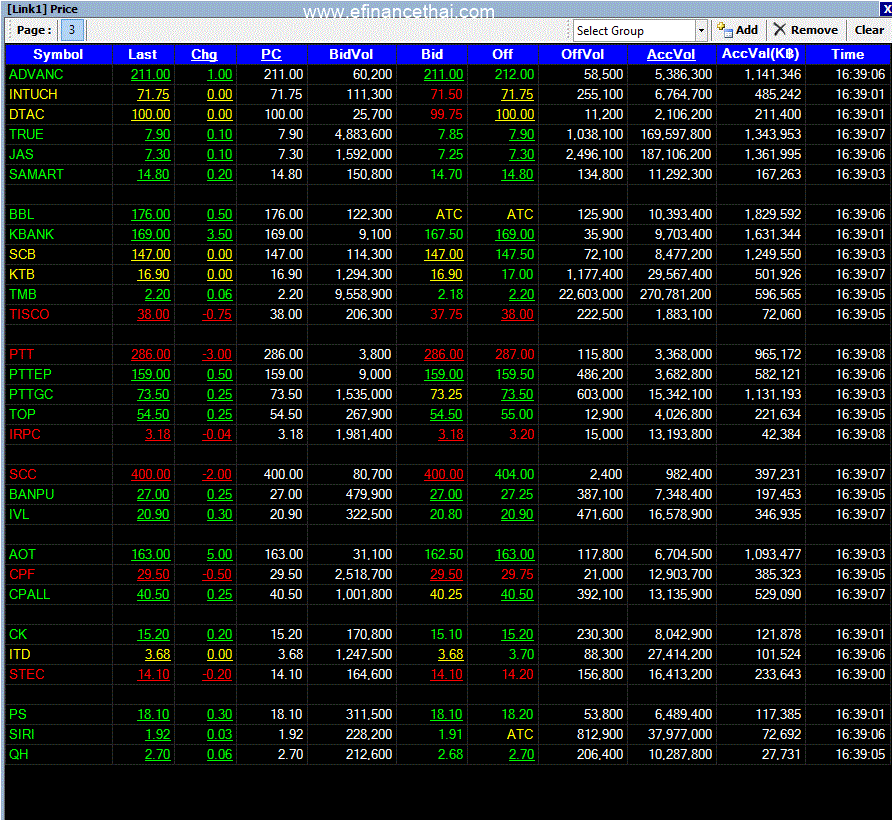Select the STEC symbol

(27, 674)
